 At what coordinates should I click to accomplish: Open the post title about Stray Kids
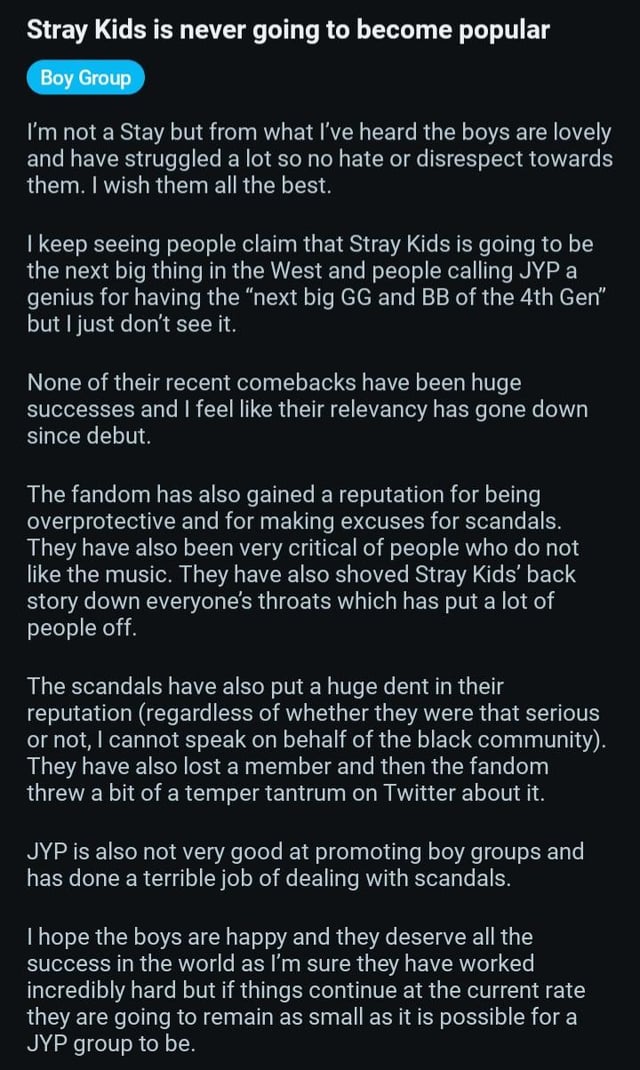288,30
